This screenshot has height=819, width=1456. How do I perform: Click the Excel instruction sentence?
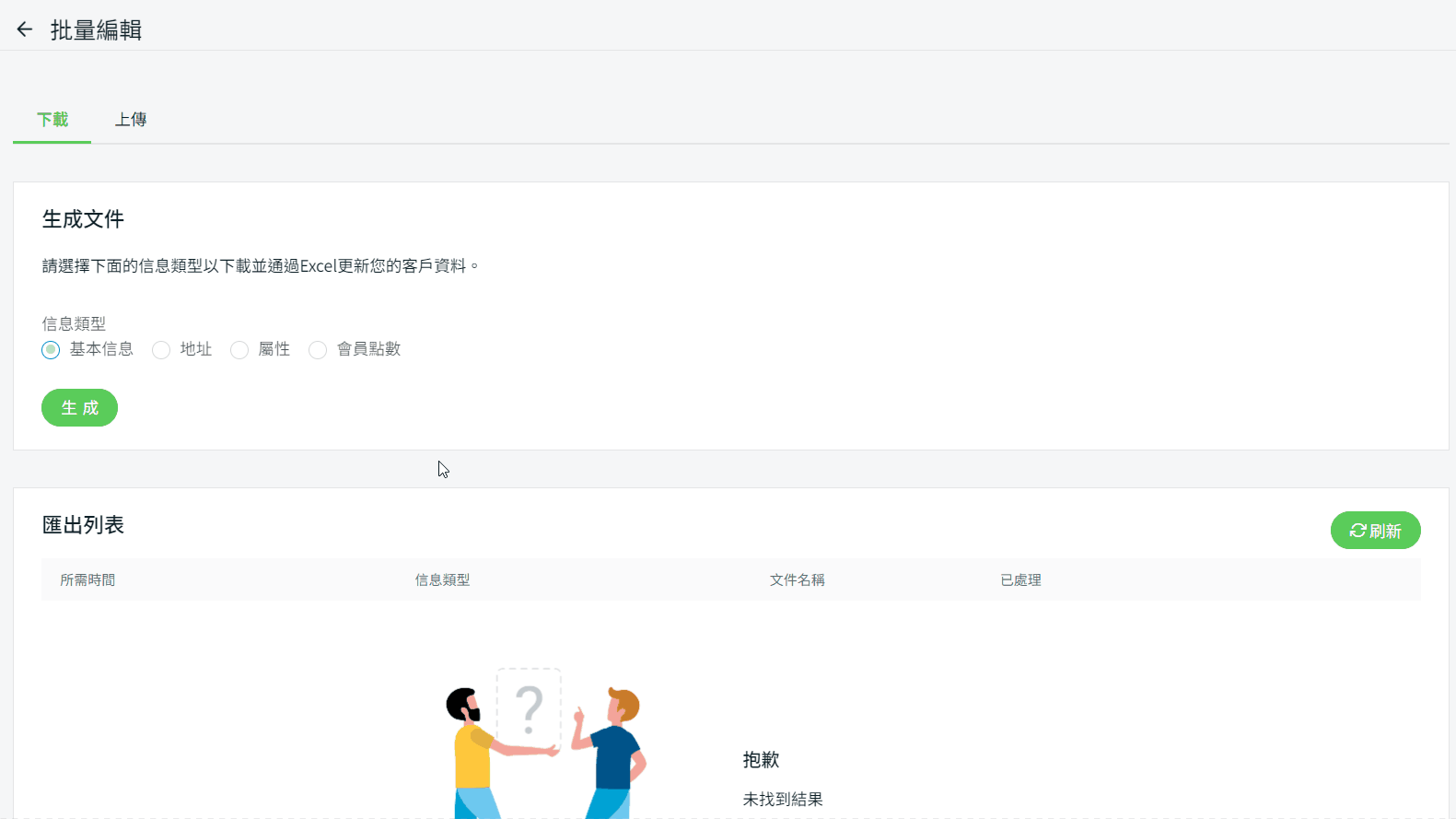tap(261, 266)
